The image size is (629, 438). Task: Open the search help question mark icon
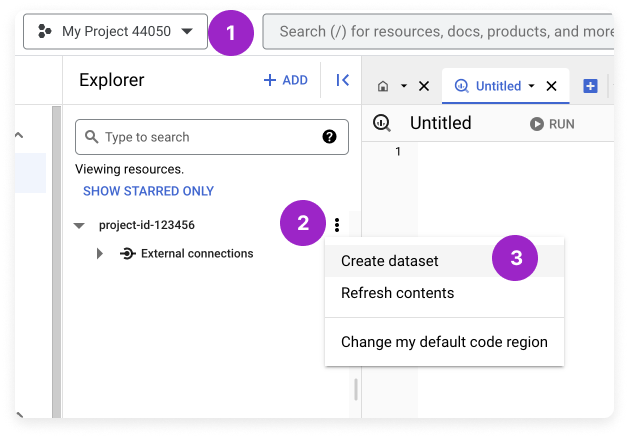(x=329, y=137)
